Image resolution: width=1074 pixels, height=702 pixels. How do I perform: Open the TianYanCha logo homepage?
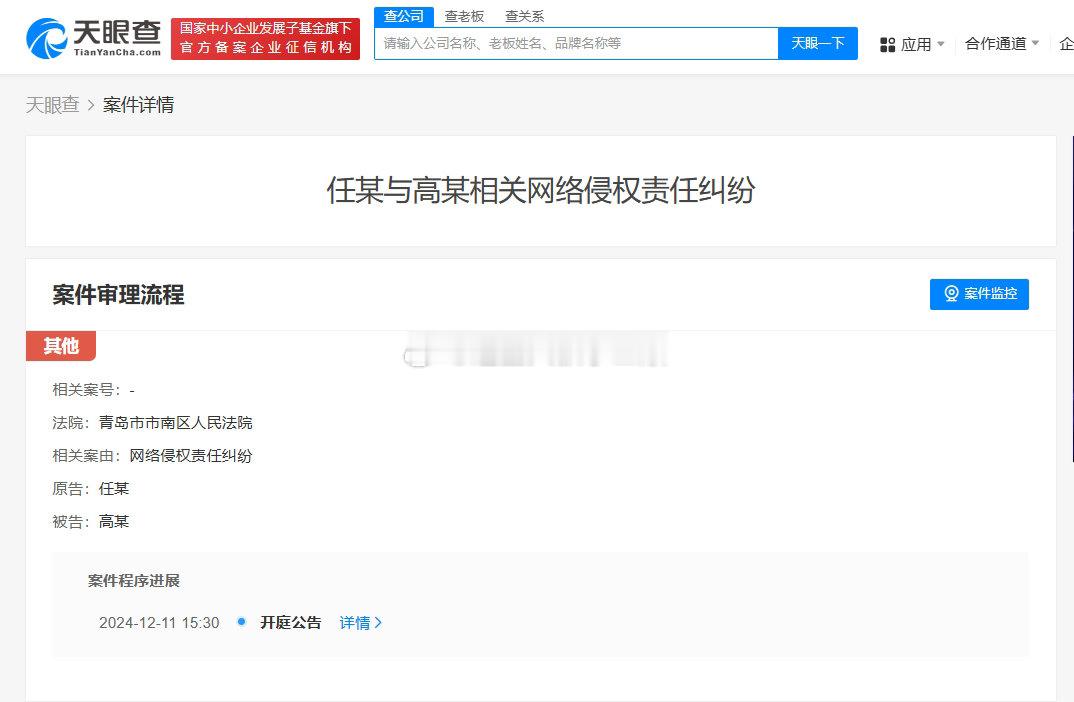[x=93, y=38]
